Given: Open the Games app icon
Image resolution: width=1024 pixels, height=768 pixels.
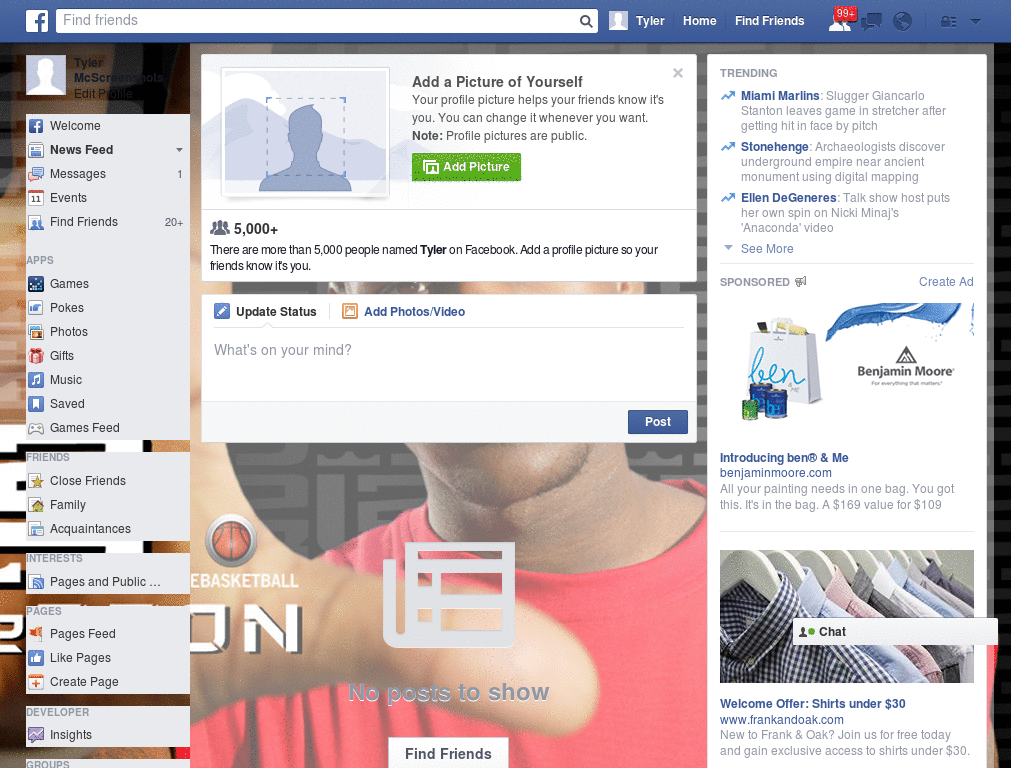Looking at the screenshot, I should [x=36, y=284].
